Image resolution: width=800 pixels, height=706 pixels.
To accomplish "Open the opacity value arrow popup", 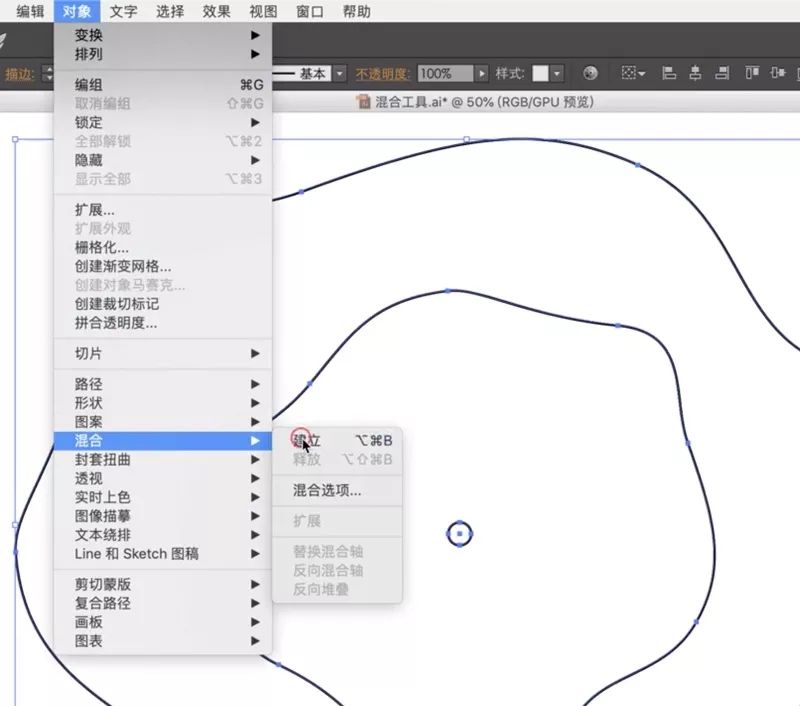I will coord(481,74).
